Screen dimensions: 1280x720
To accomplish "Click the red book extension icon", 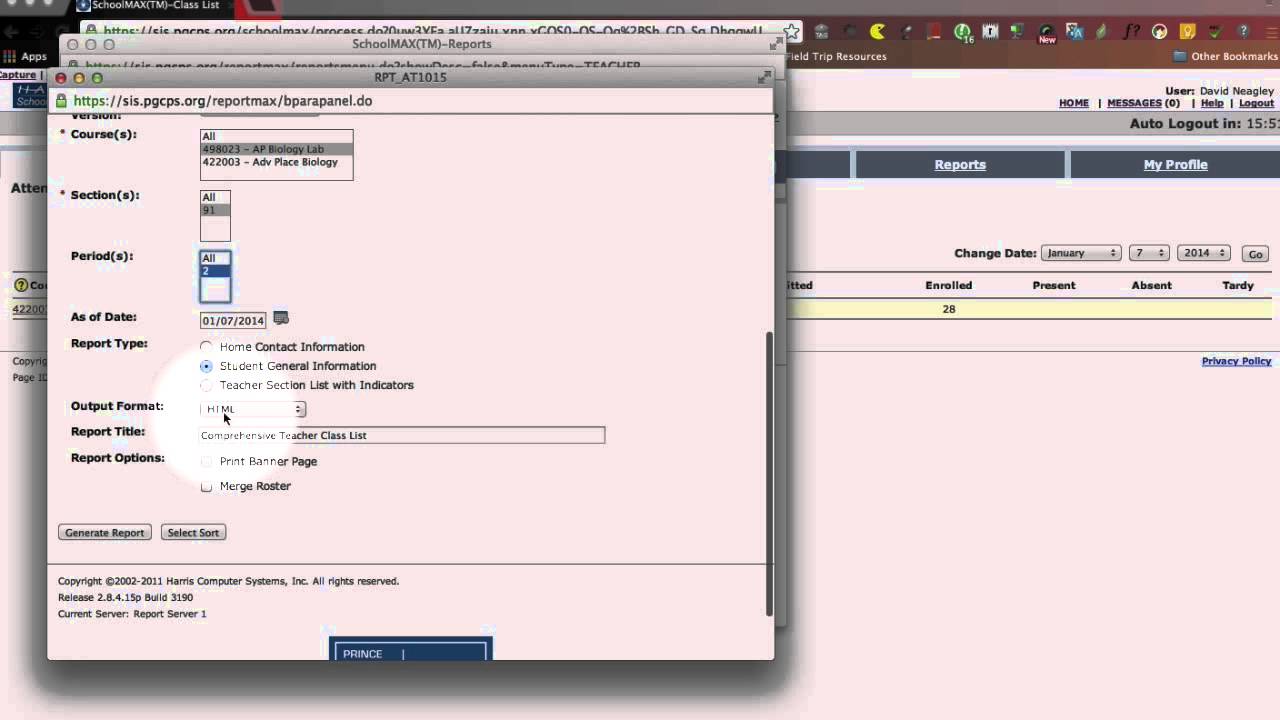I will pyautogui.click(x=934, y=31).
